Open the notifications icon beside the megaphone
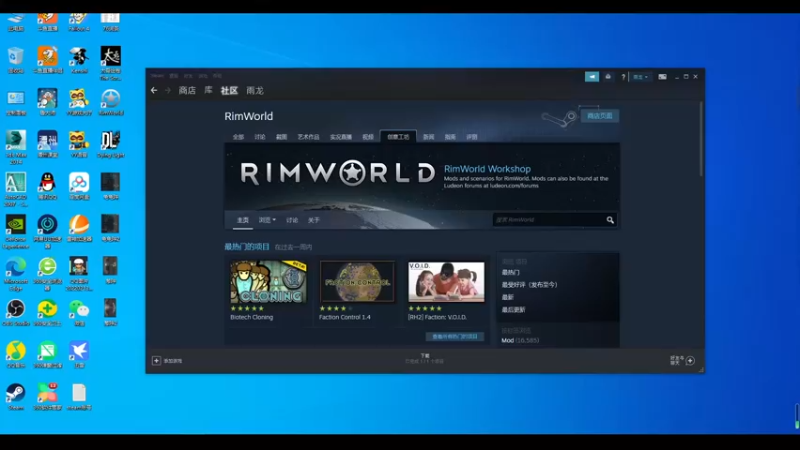800x450 pixels. [x=608, y=77]
